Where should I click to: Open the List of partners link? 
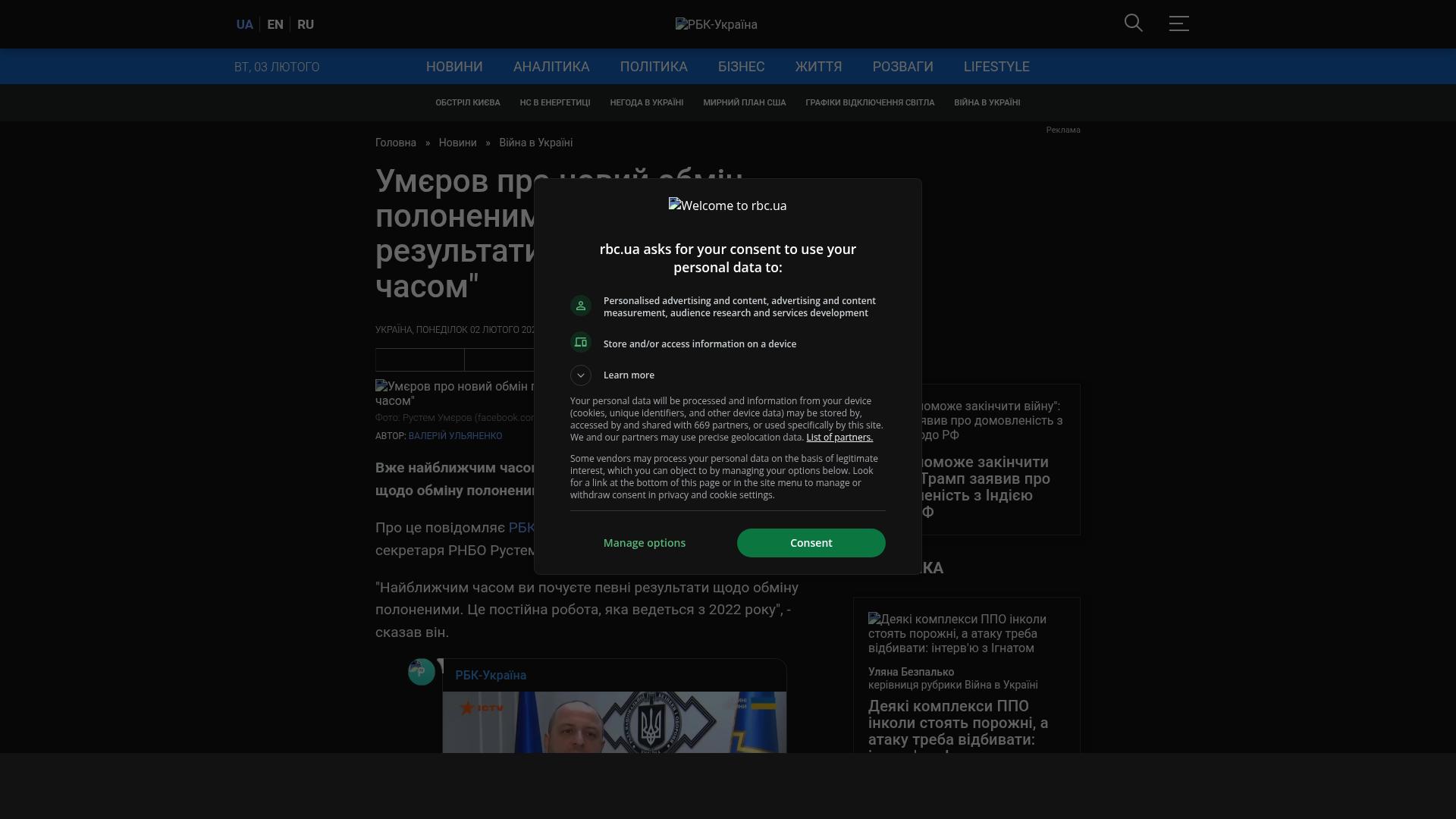839,438
